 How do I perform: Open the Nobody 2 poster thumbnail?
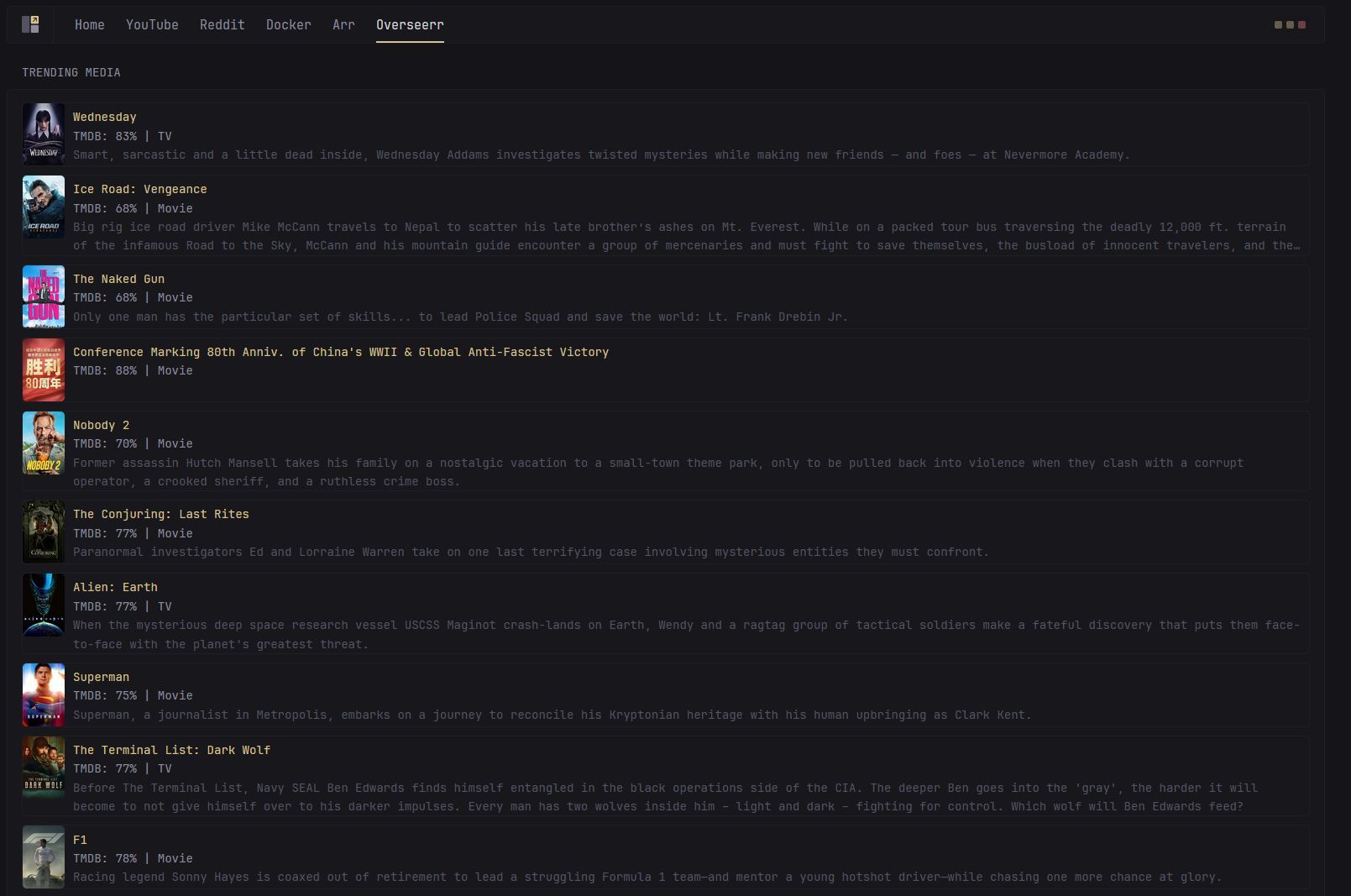tap(43, 443)
